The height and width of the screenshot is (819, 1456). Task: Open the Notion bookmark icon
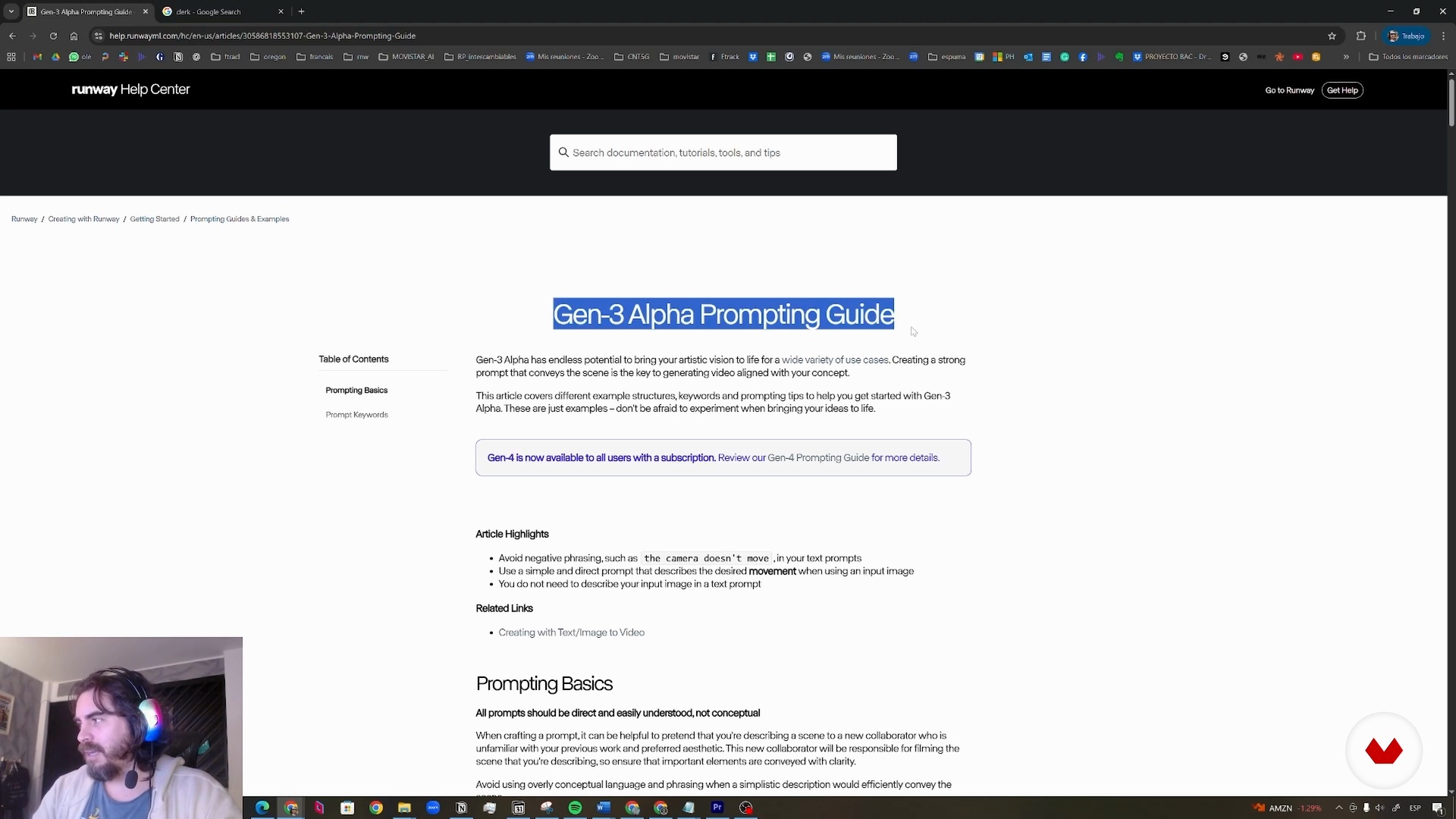point(178,57)
